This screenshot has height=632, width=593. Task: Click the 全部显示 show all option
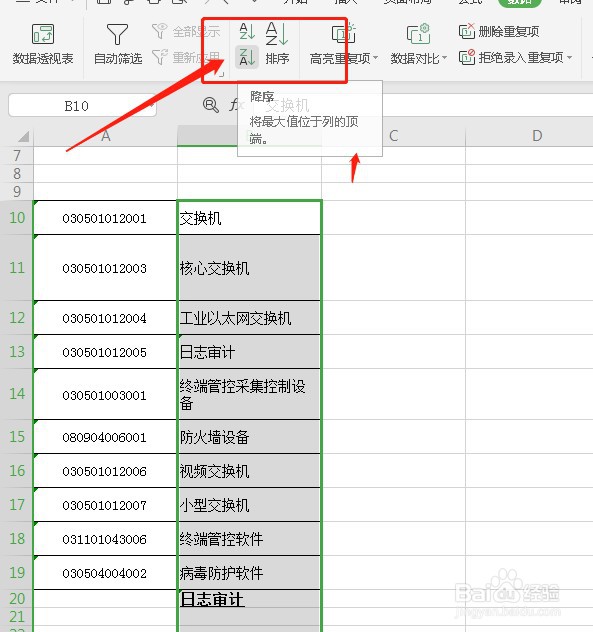(186, 31)
